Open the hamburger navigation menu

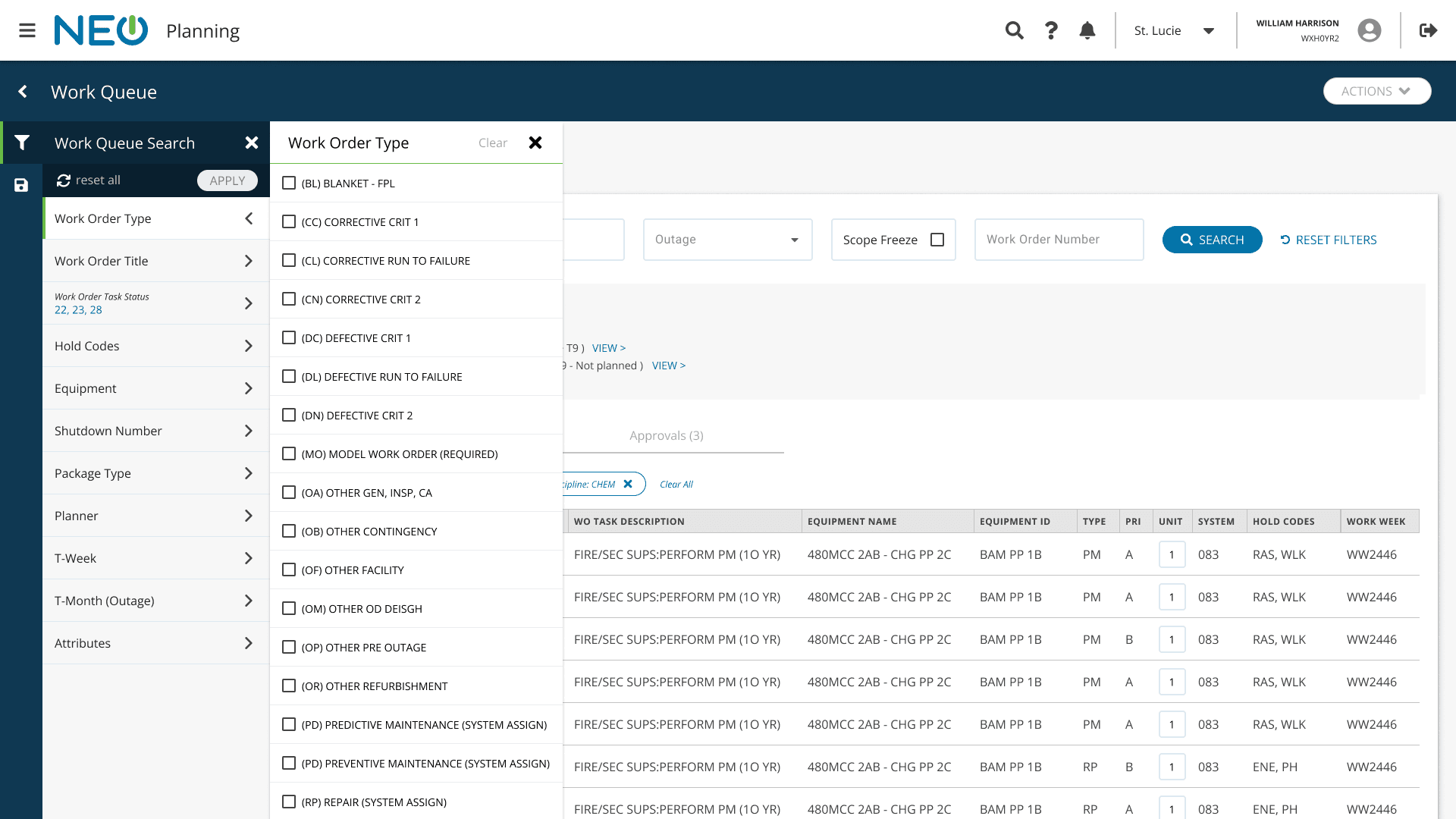pyautogui.click(x=27, y=30)
